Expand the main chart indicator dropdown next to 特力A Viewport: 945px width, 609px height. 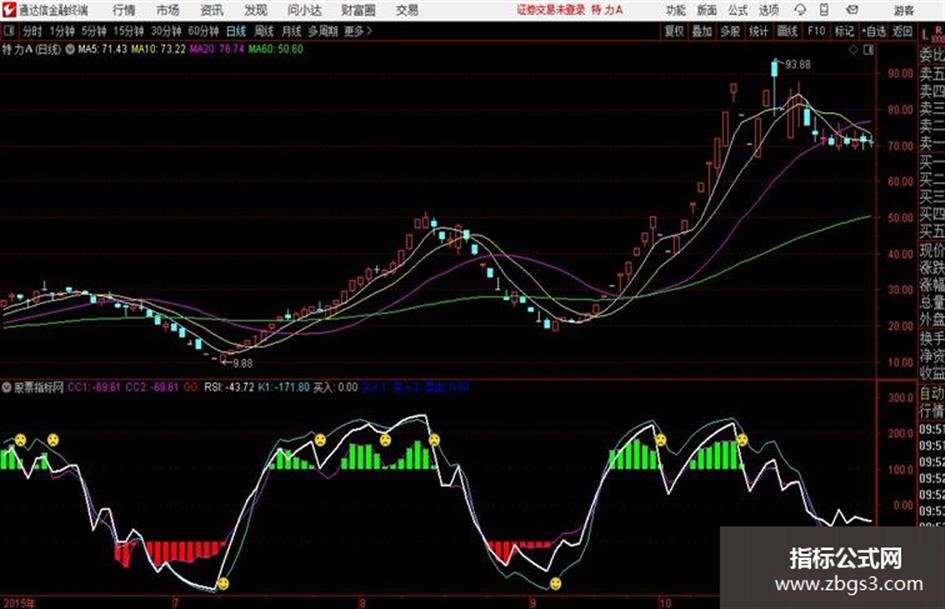(x=70, y=49)
